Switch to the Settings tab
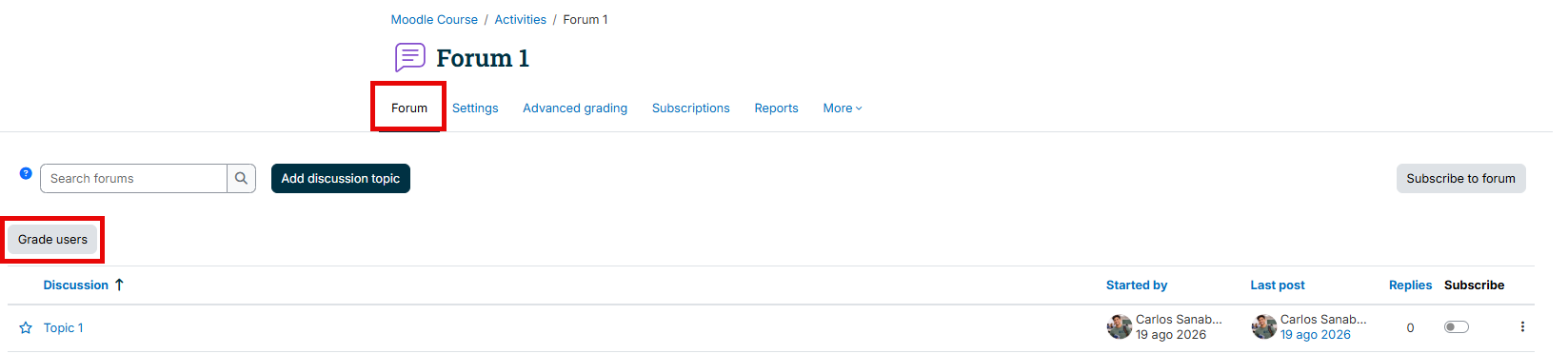 coord(475,108)
